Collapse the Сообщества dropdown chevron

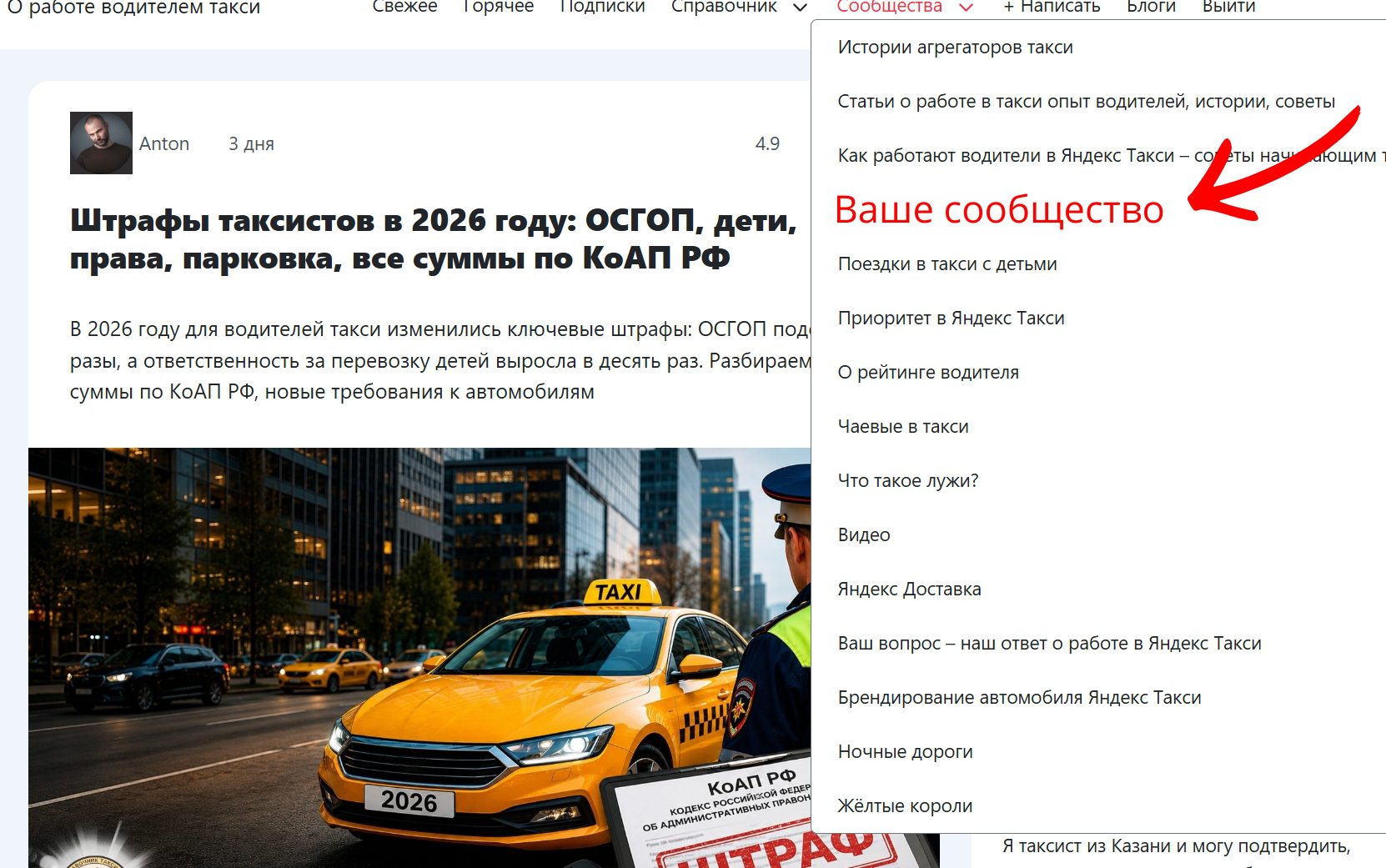pos(966,8)
